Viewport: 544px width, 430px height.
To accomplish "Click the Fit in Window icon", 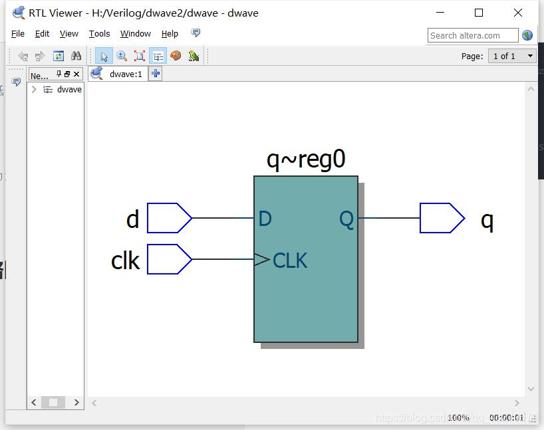I will (x=140, y=56).
